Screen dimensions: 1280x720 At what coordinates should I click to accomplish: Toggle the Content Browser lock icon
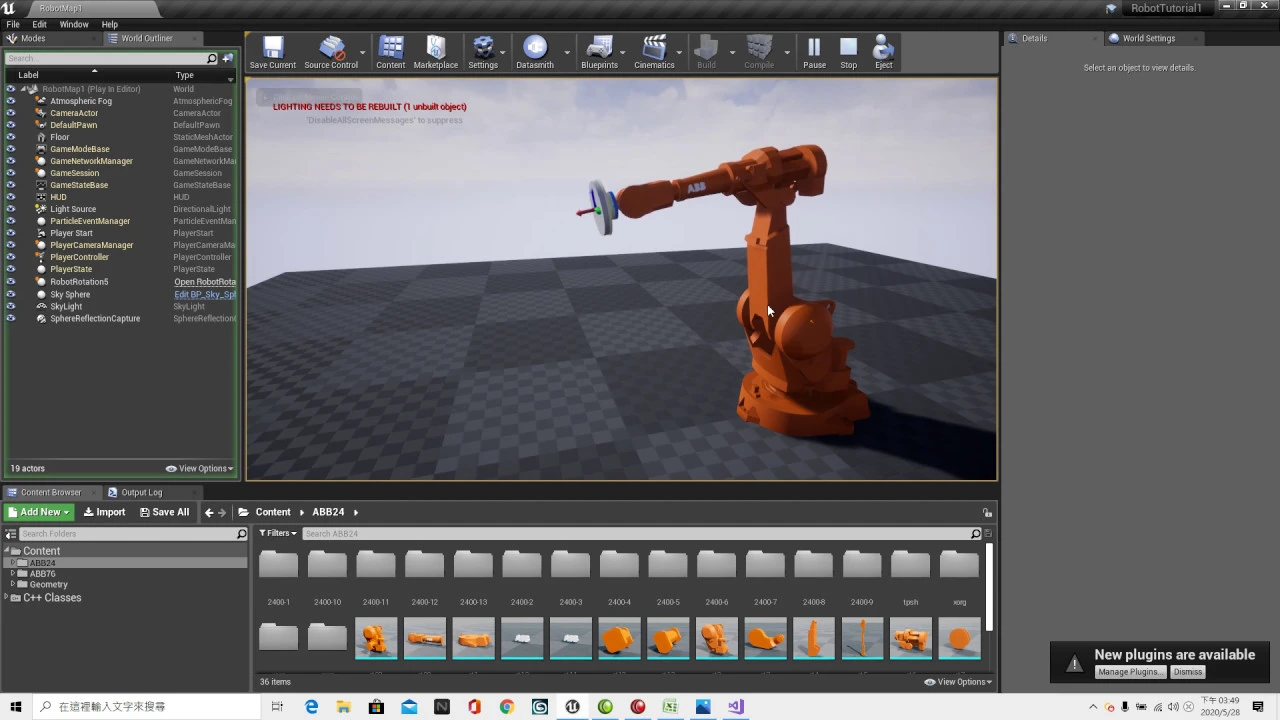[987, 512]
